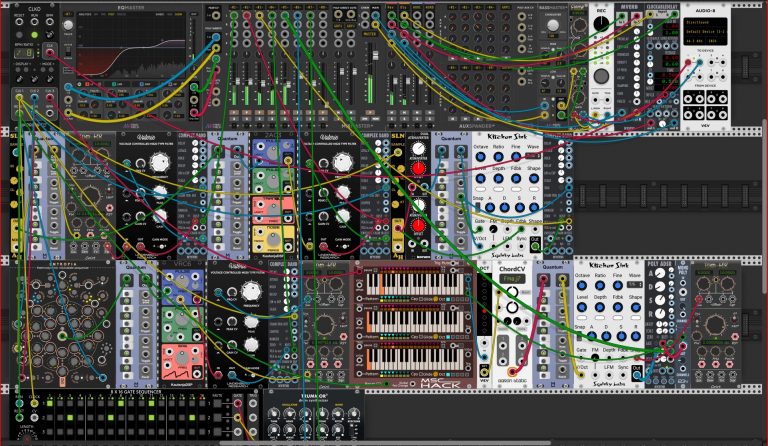Click the EQMaster track select knob
This screenshot has height=446, width=768.
click(x=69, y=25)
